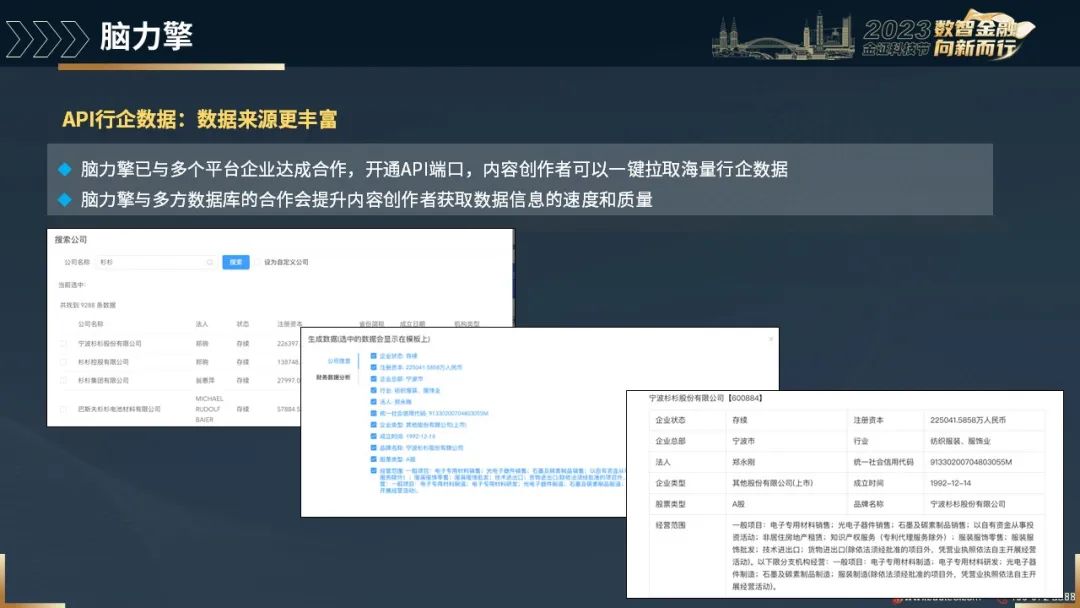Select checkbox for 杉杉集团有限公司 row

[63, 381]
